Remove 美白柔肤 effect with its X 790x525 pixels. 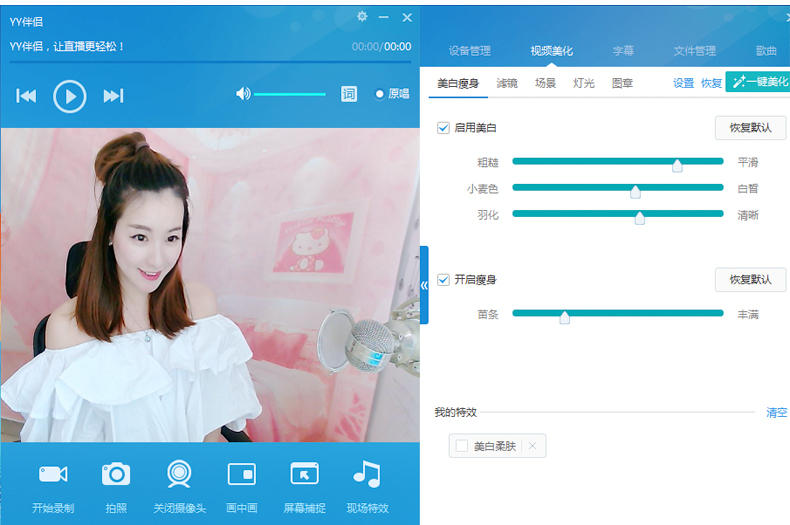[x=533, y=446]
